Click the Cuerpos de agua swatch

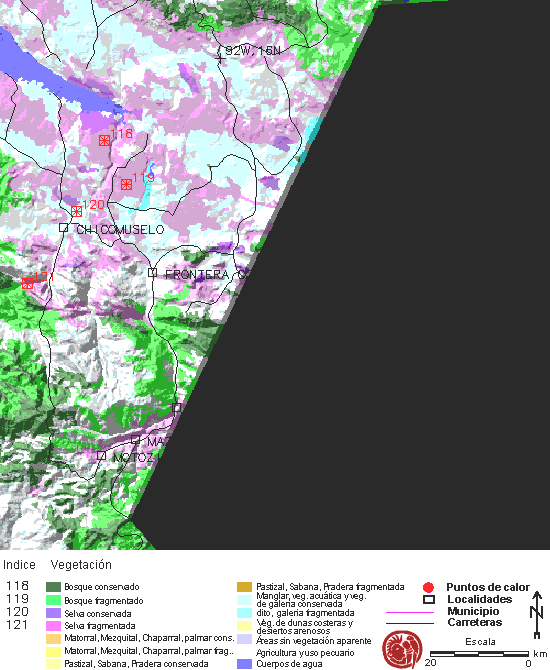(x=244, y=664)
